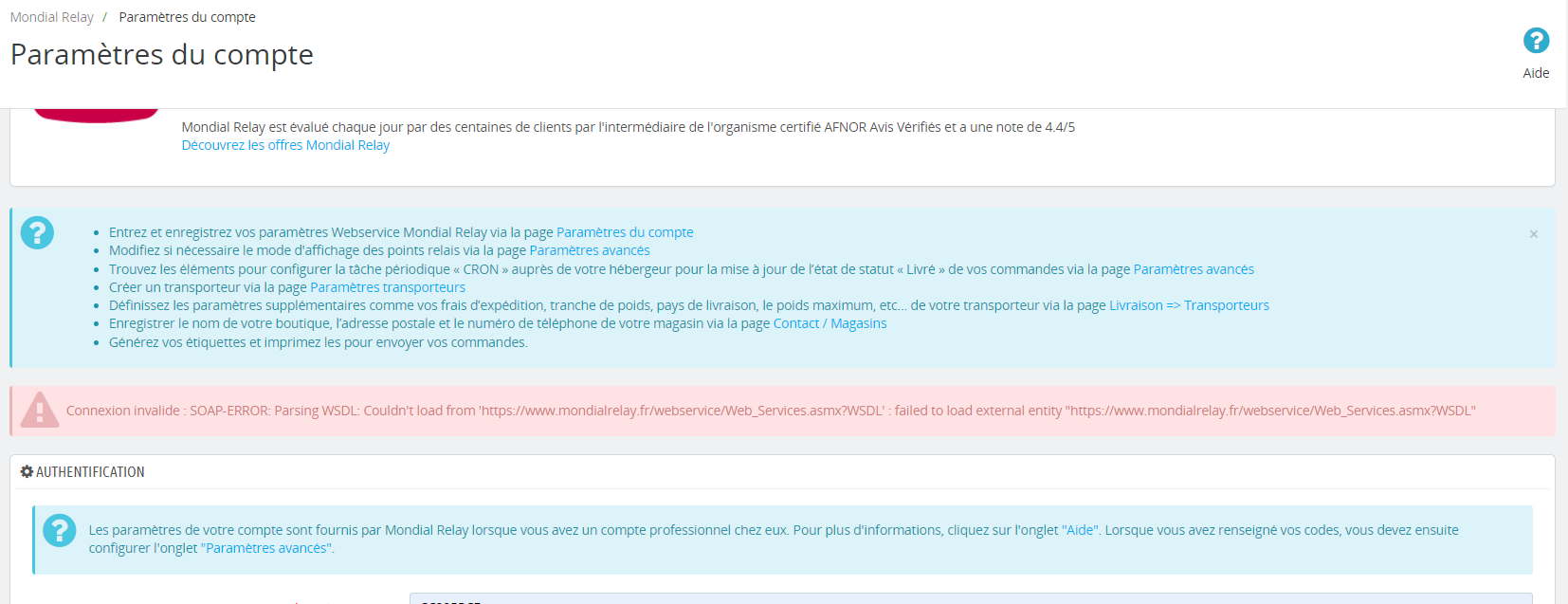Click the AFNOR Avis Vérifiés rating sentence

click(x=629, y=127)
